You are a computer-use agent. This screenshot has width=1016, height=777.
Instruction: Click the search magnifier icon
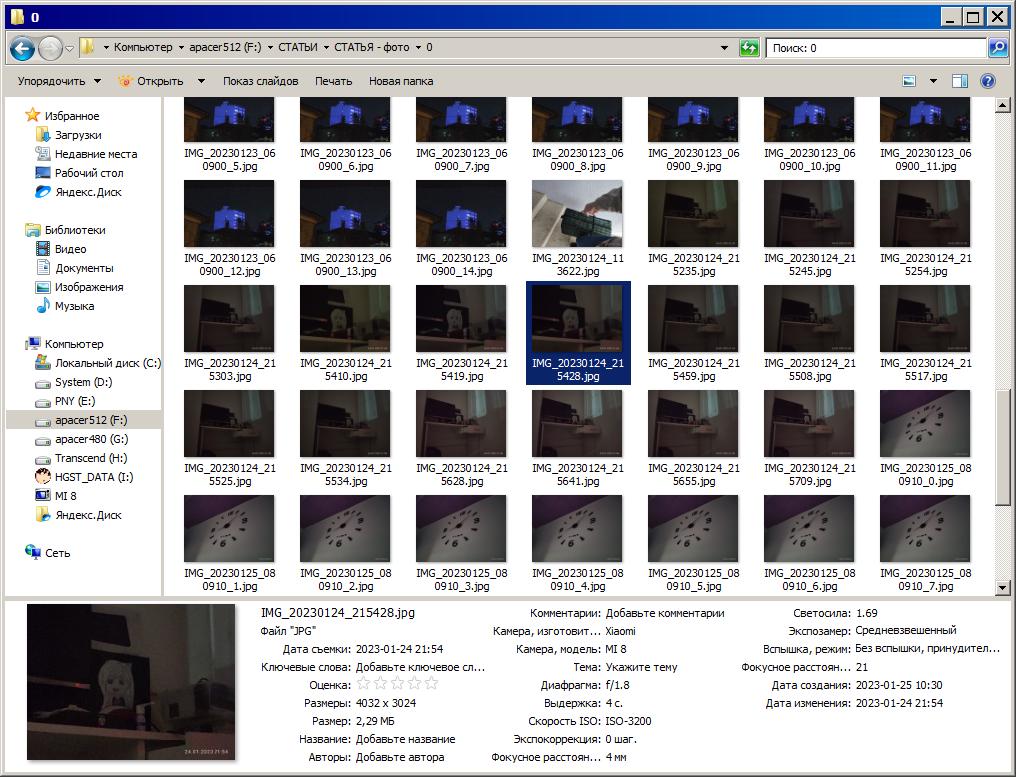click(997, 47)
